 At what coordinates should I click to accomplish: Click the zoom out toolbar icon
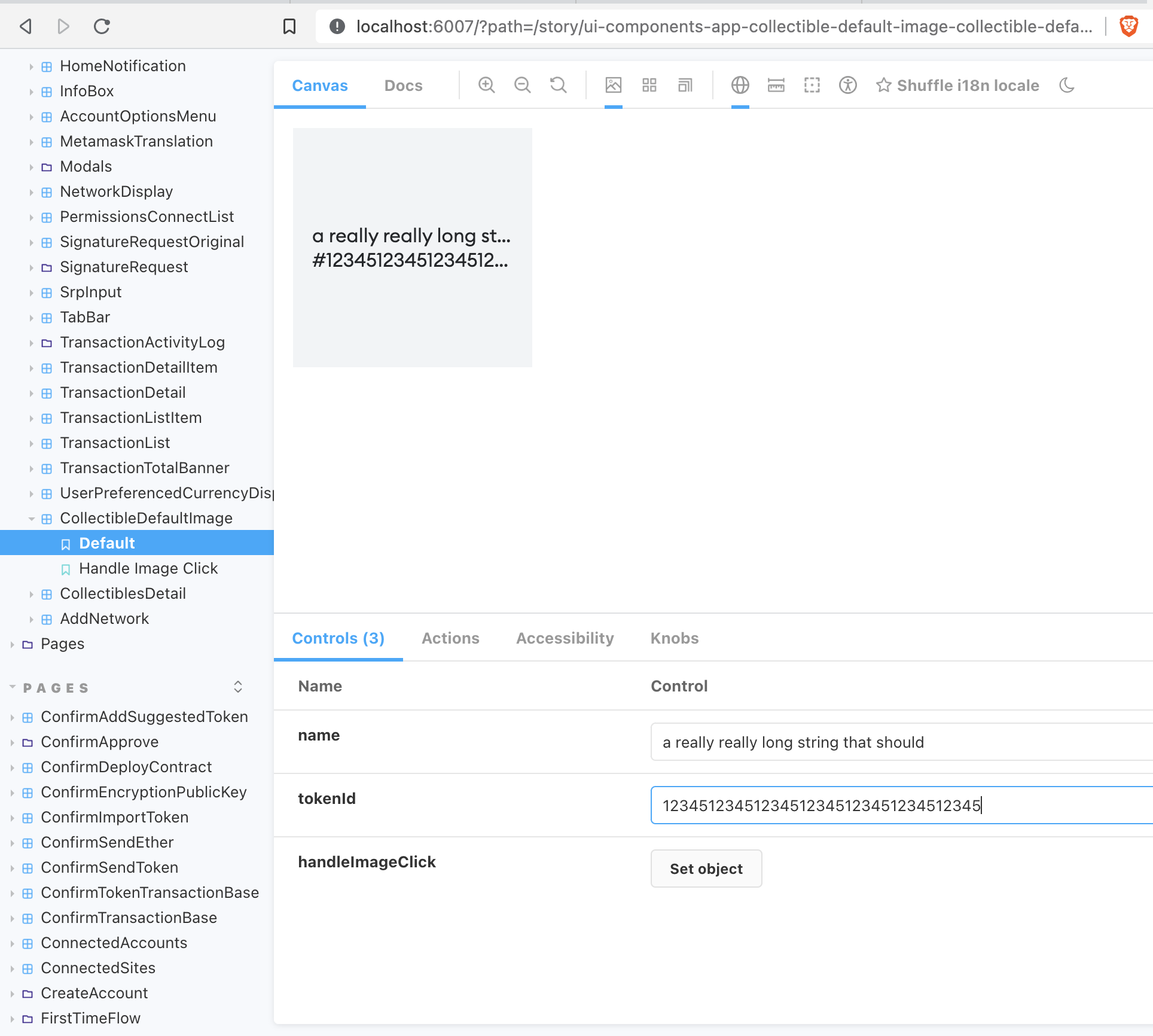[522, 86]
